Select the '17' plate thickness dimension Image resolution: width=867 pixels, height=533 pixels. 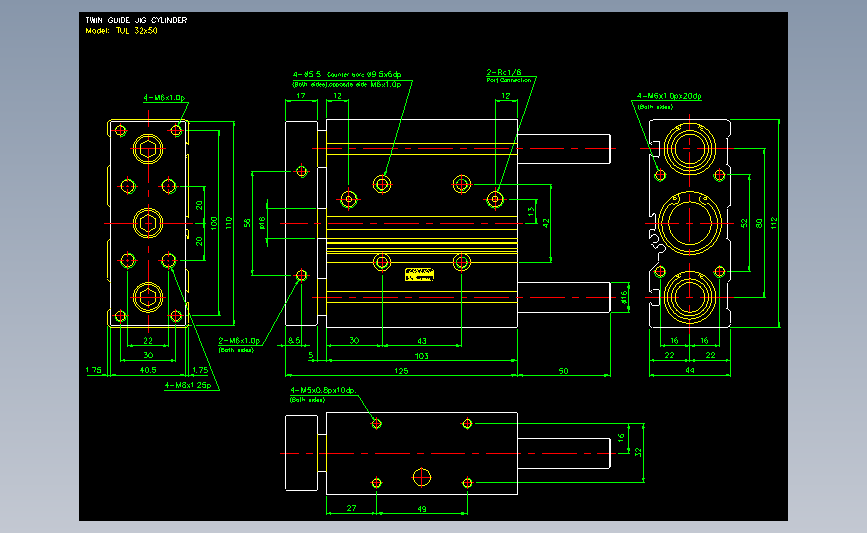(x=301, y=96)
